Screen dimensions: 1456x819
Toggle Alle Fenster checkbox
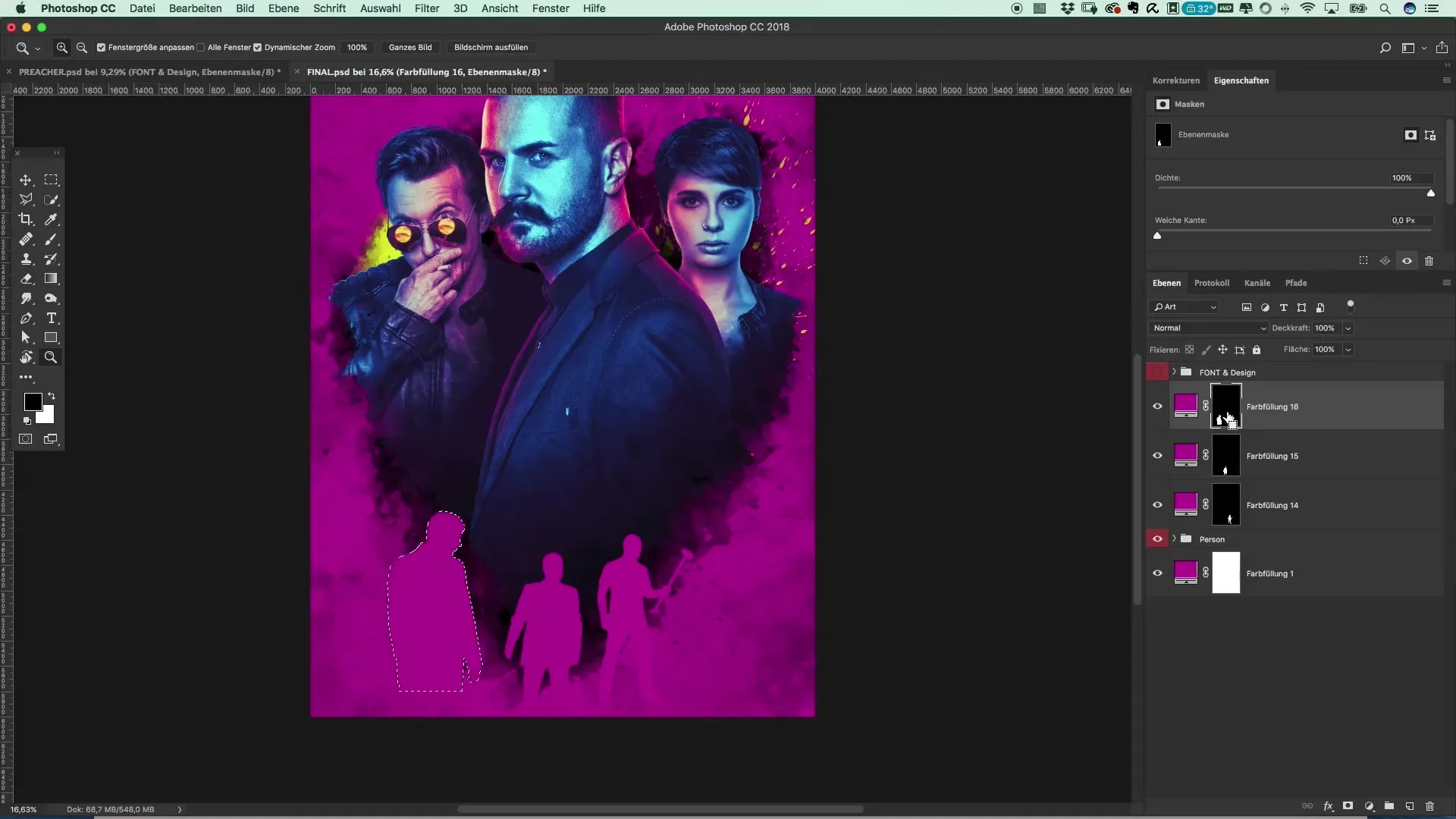(x=201, y=47)
